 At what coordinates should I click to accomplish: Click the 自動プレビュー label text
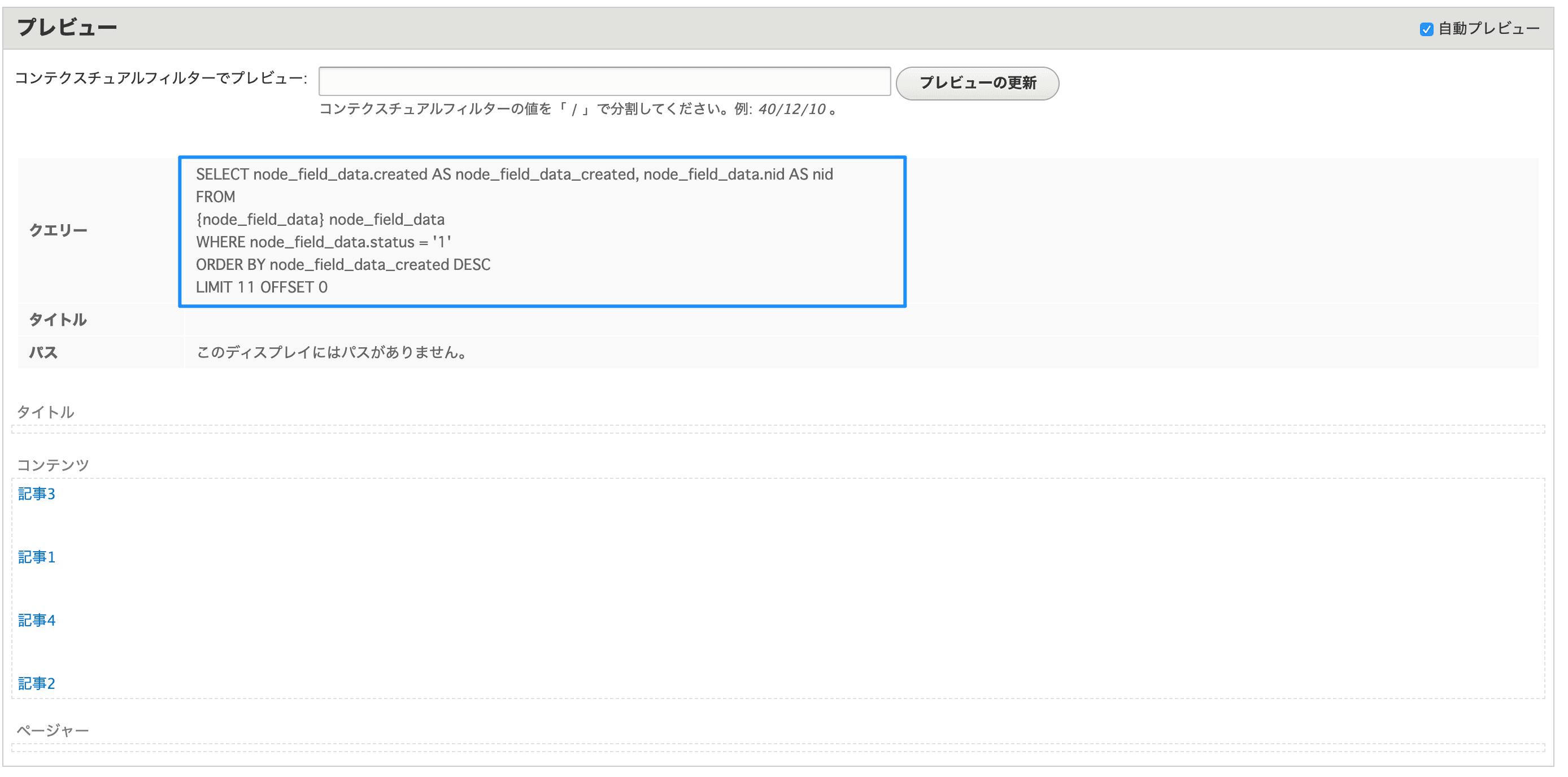(1488, 29)
